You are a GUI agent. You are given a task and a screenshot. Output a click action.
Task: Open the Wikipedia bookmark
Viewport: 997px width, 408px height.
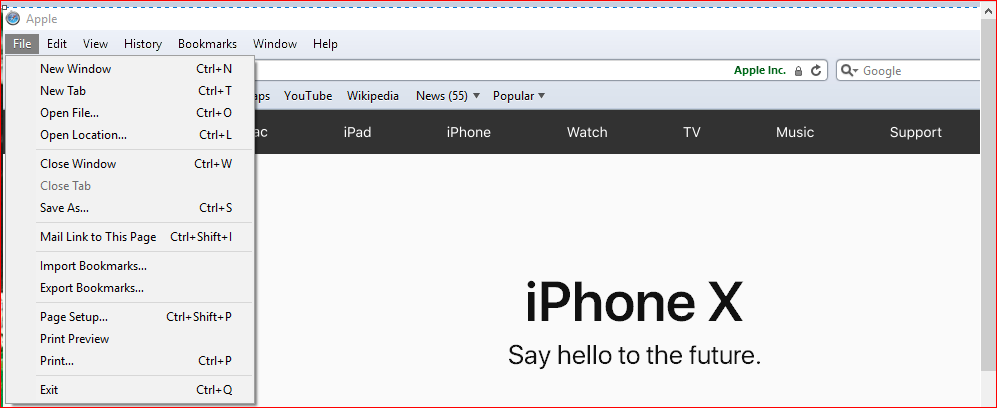(x=373, y=96)
